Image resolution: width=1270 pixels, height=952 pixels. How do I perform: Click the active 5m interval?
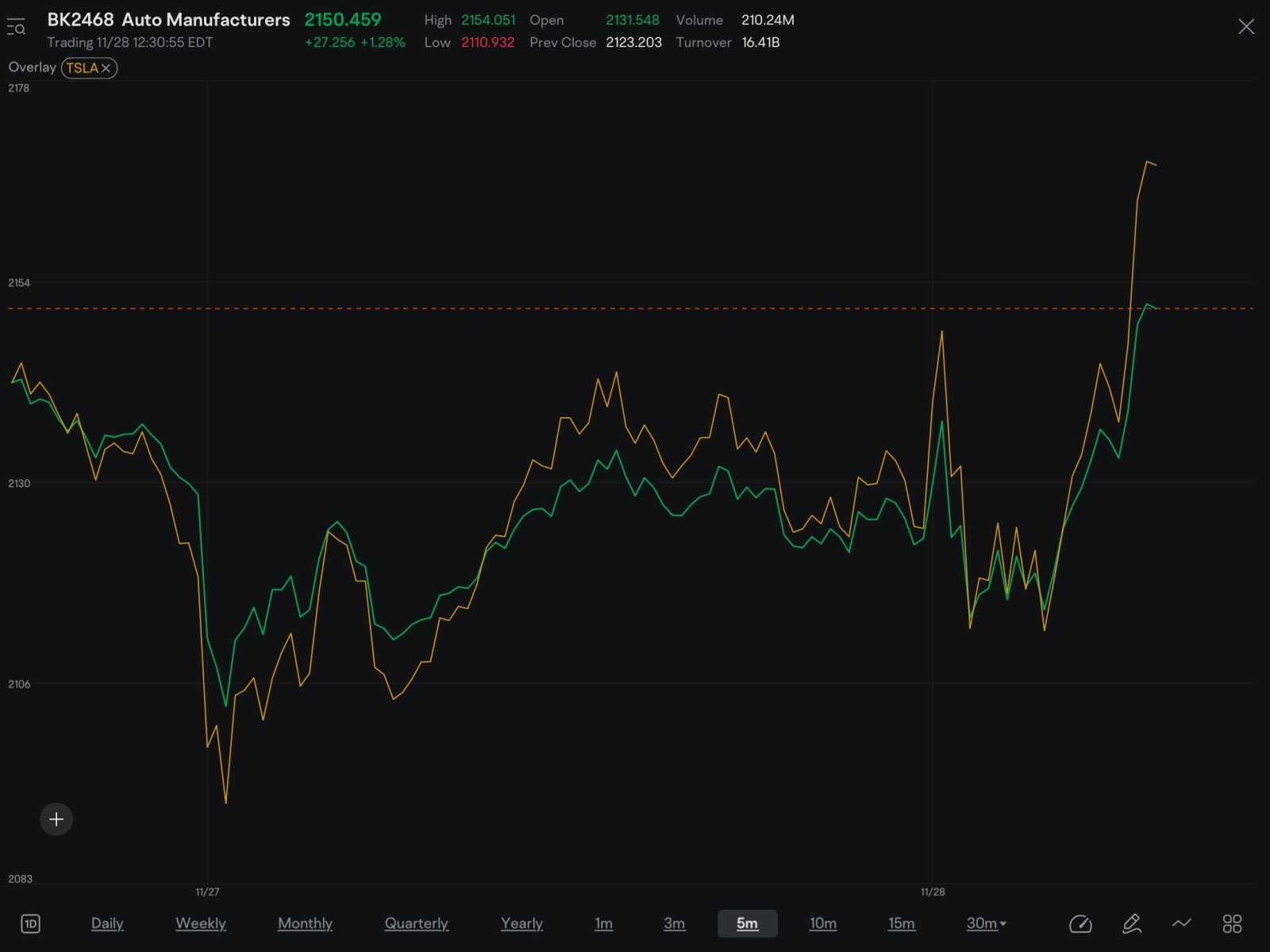click(747, 923)
